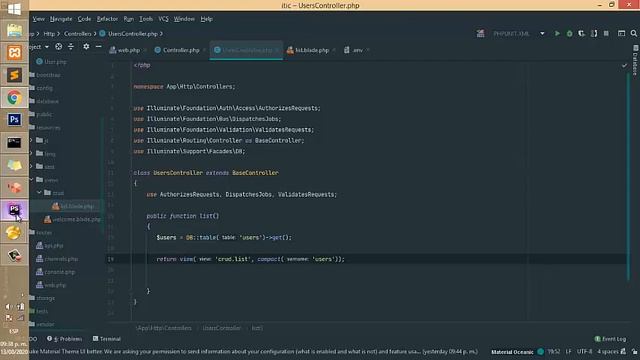Open the Navigate menu
Screen dimensions: 640x360
click(61, 19)
